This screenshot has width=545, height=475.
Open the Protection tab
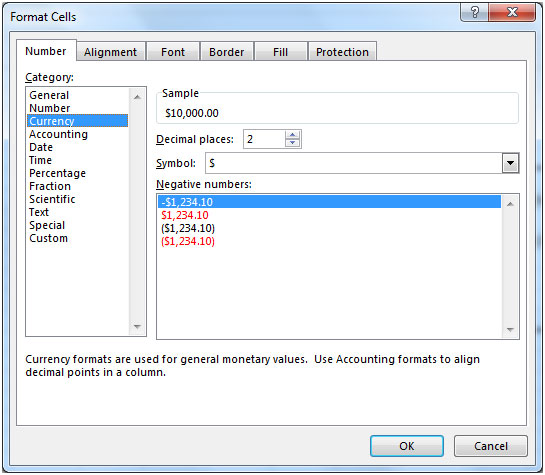click(342, 52)
